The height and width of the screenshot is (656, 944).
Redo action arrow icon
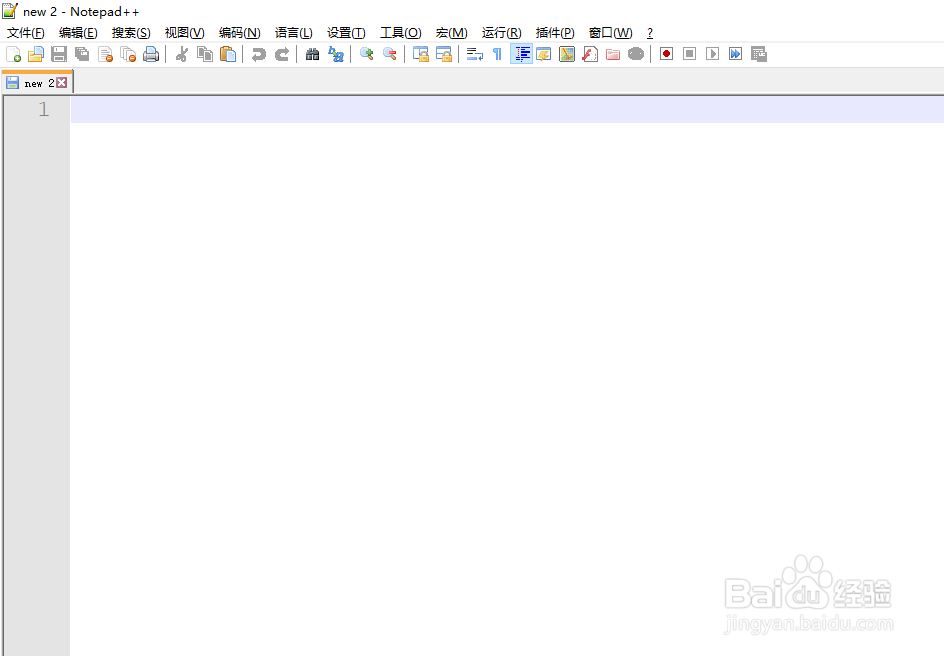(x=282, y=54)
